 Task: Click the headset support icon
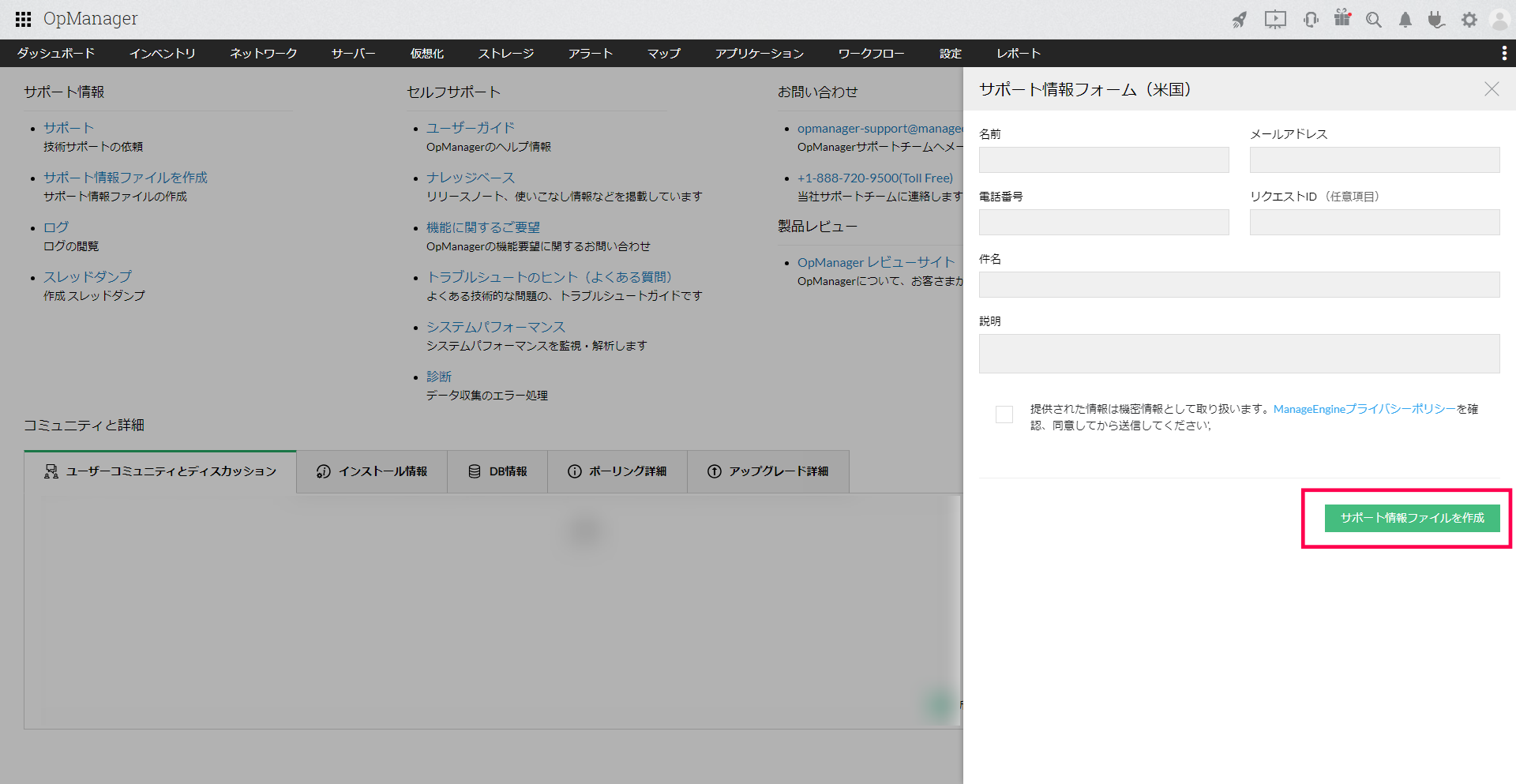[1311, 20]
